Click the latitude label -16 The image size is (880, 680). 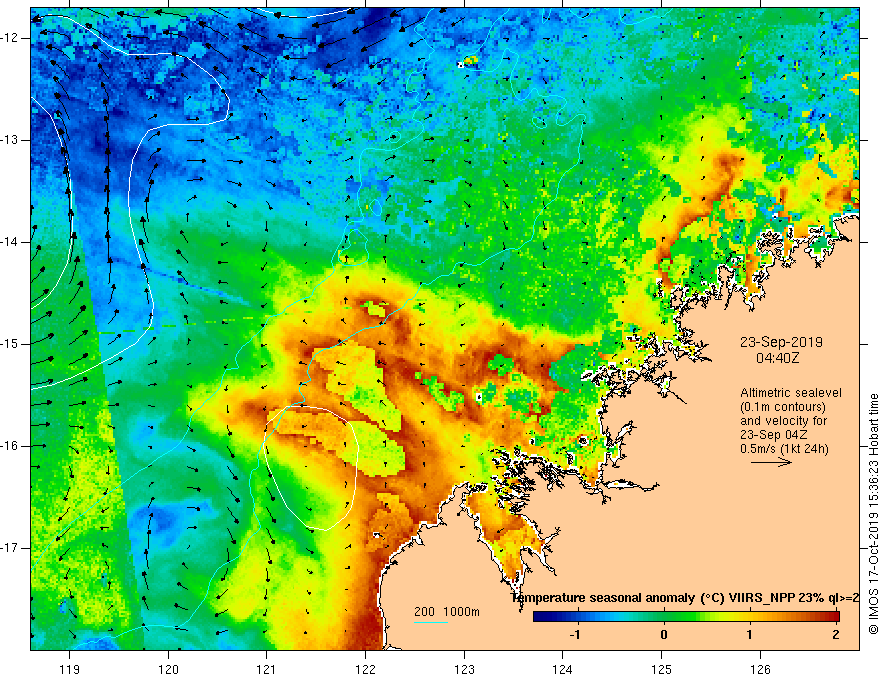pyautogui.click(x=11, y=446)
